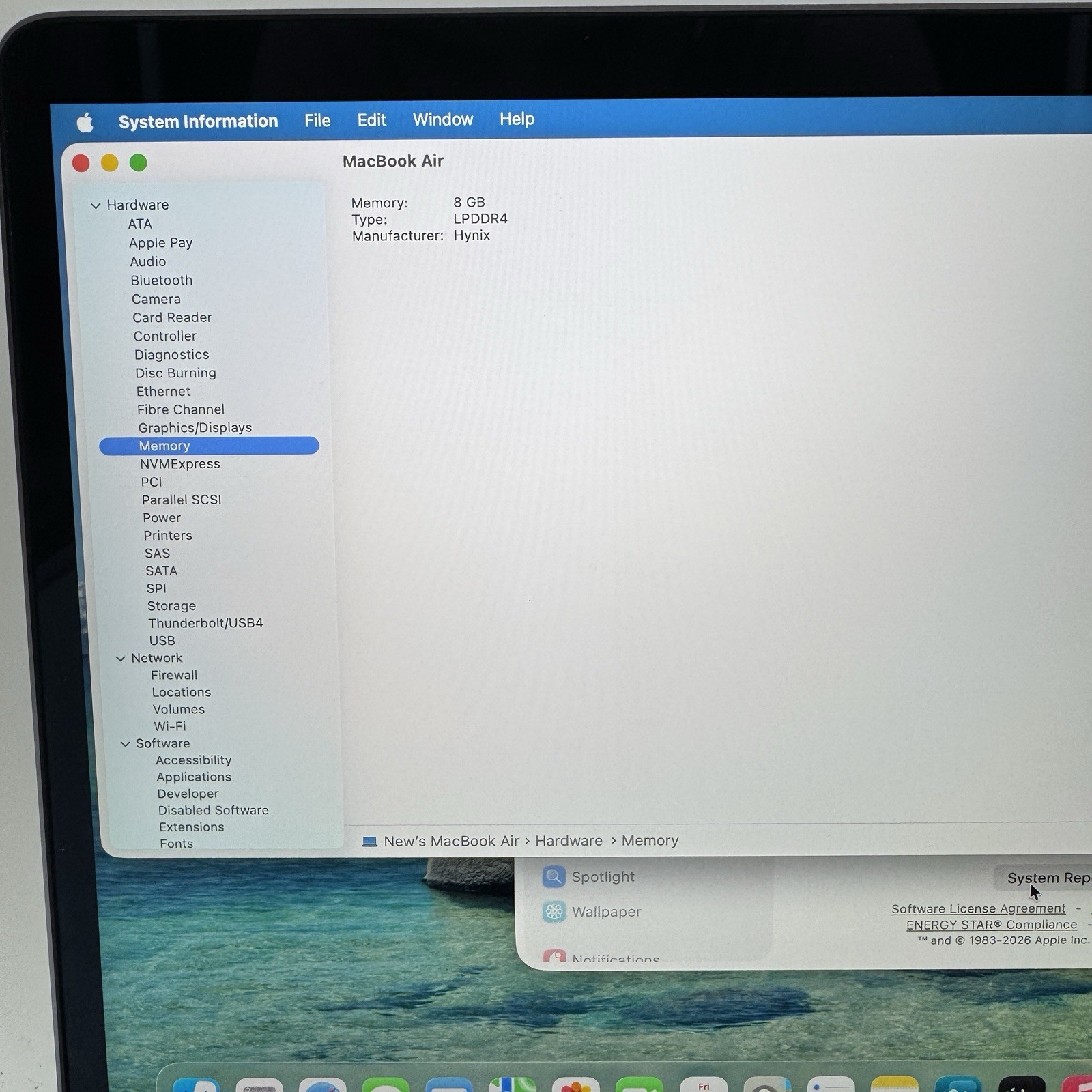Collapse the Software section
The image size is (1092, 1092).
pos(125,744)
